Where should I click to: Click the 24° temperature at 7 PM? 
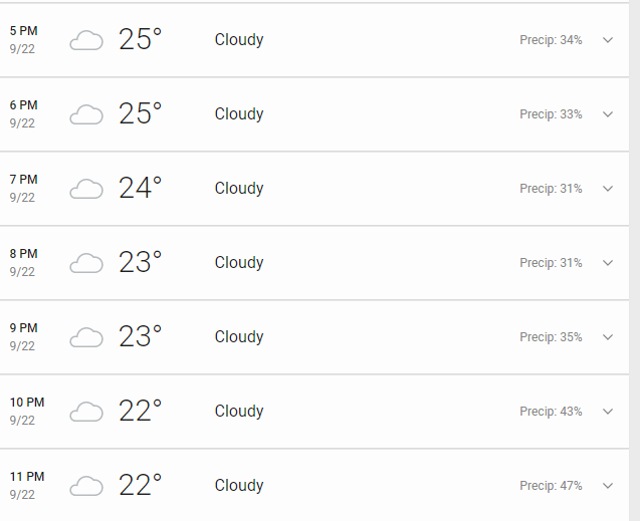pyautogui.click(x=140, y=188)
